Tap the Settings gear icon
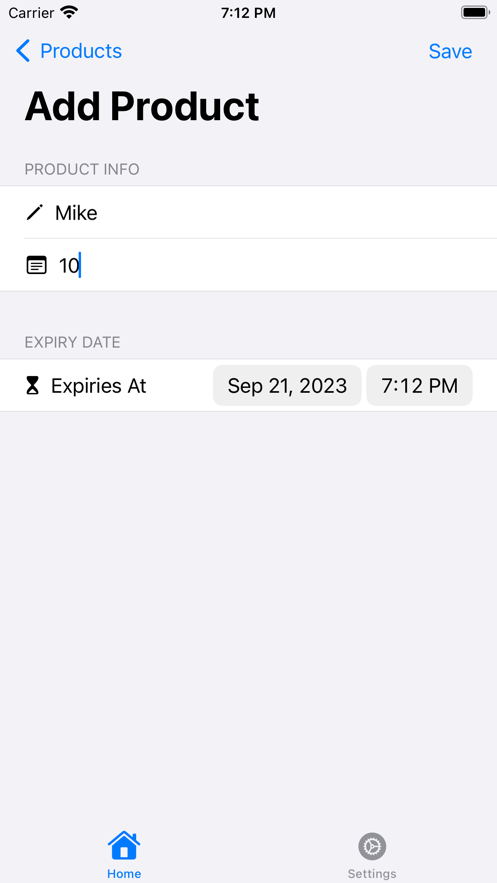The width and height of the screenshot is (497, 883). 372,846
